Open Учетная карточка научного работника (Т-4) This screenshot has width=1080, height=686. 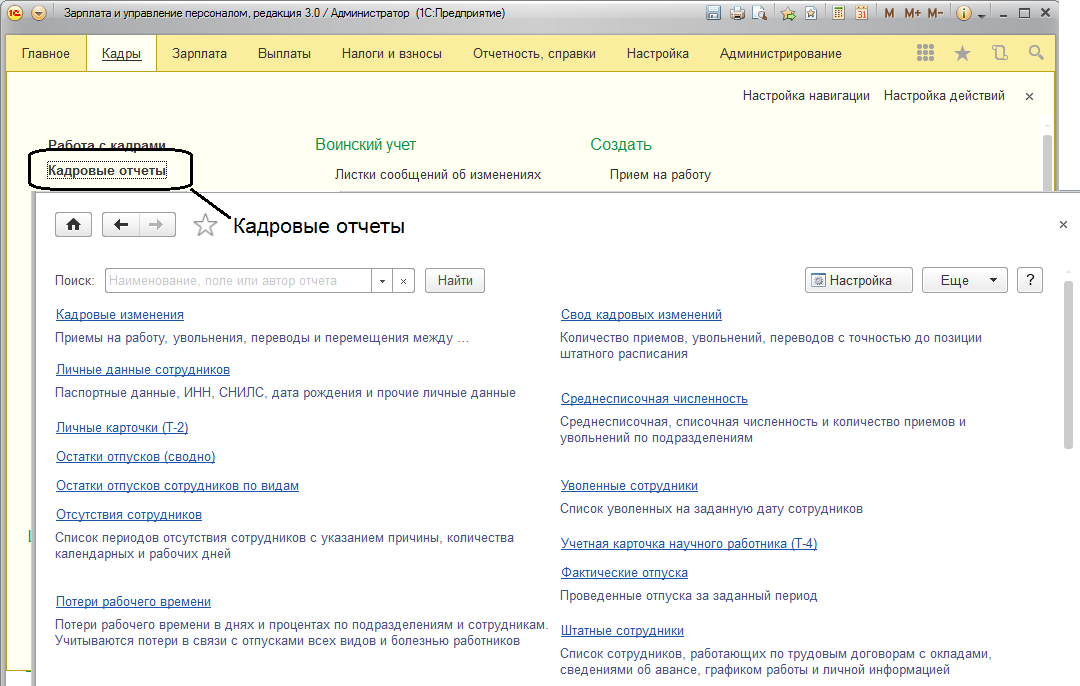point(689,543)
